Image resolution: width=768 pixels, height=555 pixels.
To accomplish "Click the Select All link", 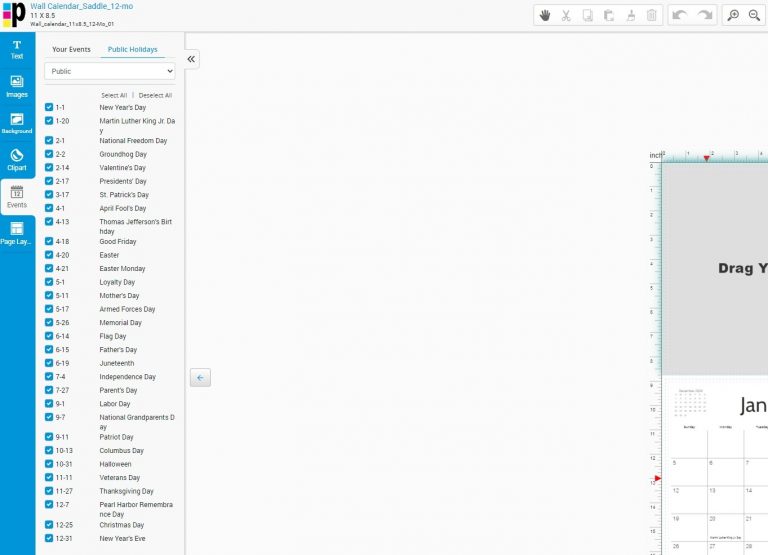I will point(114,95).
